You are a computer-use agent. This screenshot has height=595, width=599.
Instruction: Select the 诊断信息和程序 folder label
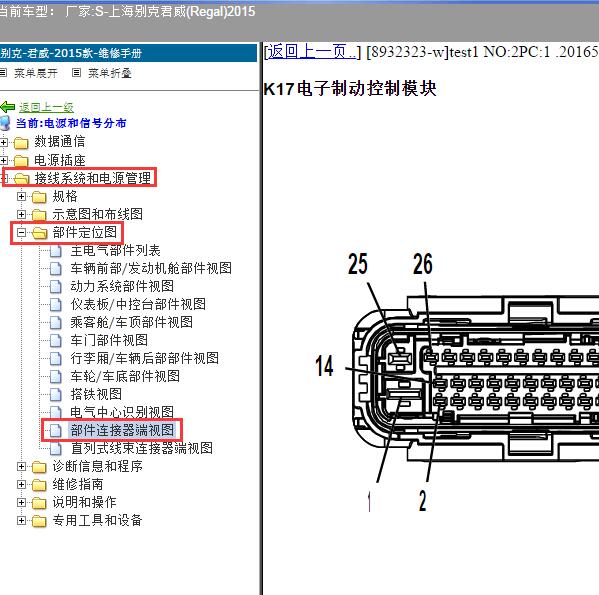[97, 466]
